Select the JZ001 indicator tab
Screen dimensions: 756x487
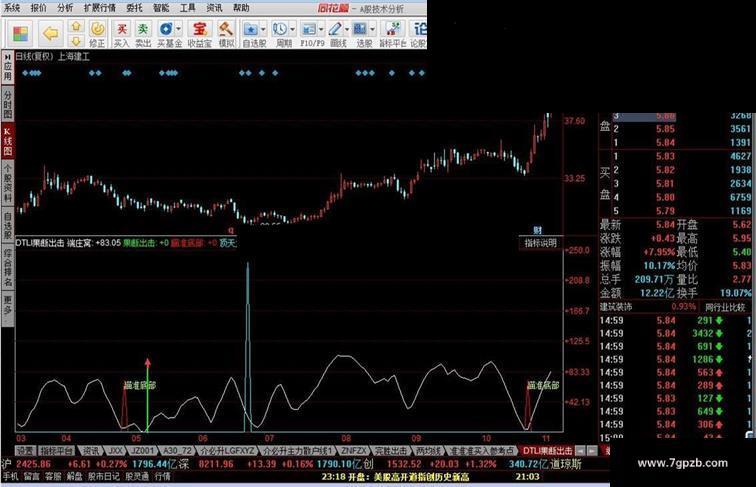tap(142, 450)
